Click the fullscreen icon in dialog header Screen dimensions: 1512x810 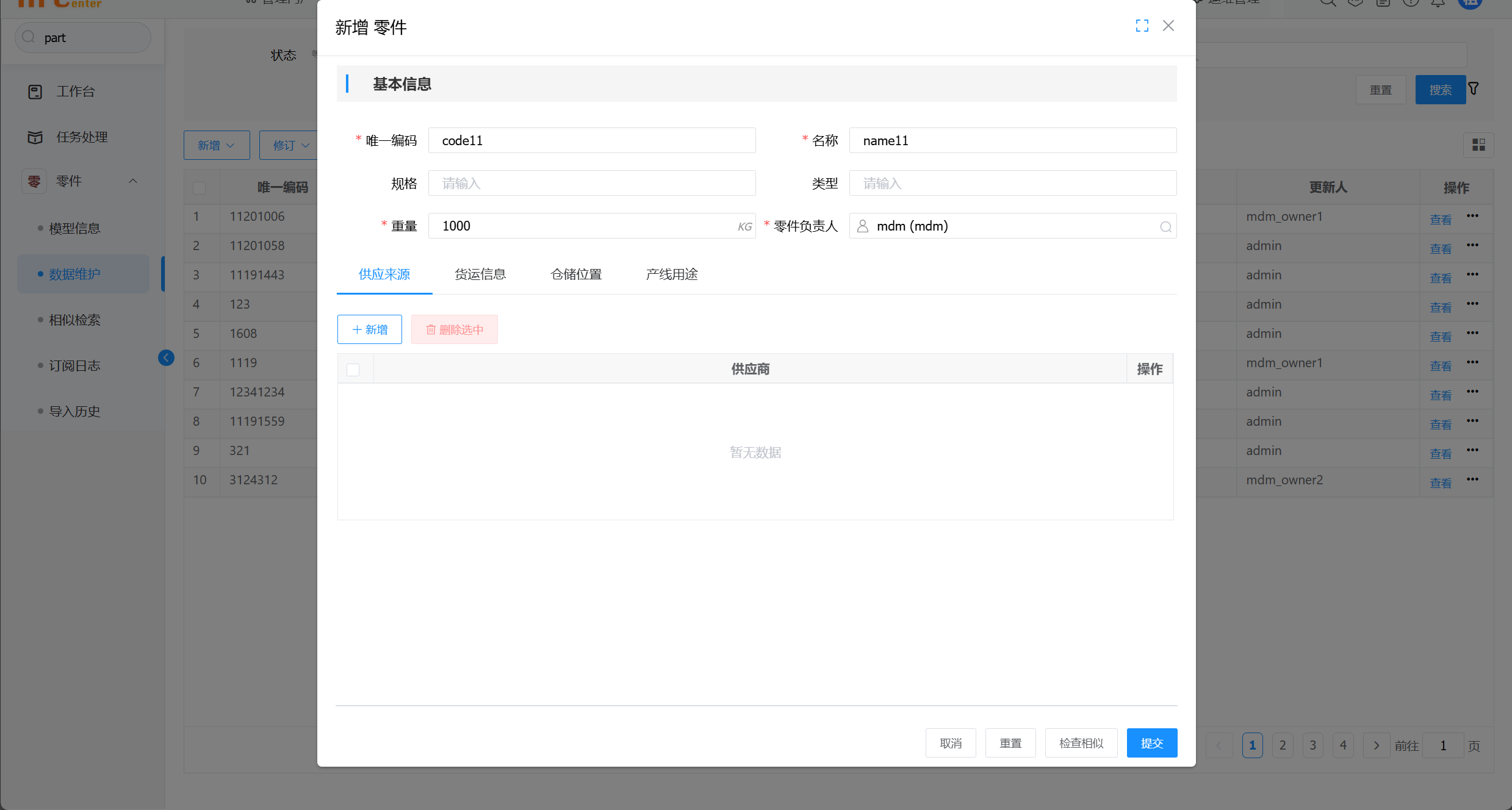1142,26
